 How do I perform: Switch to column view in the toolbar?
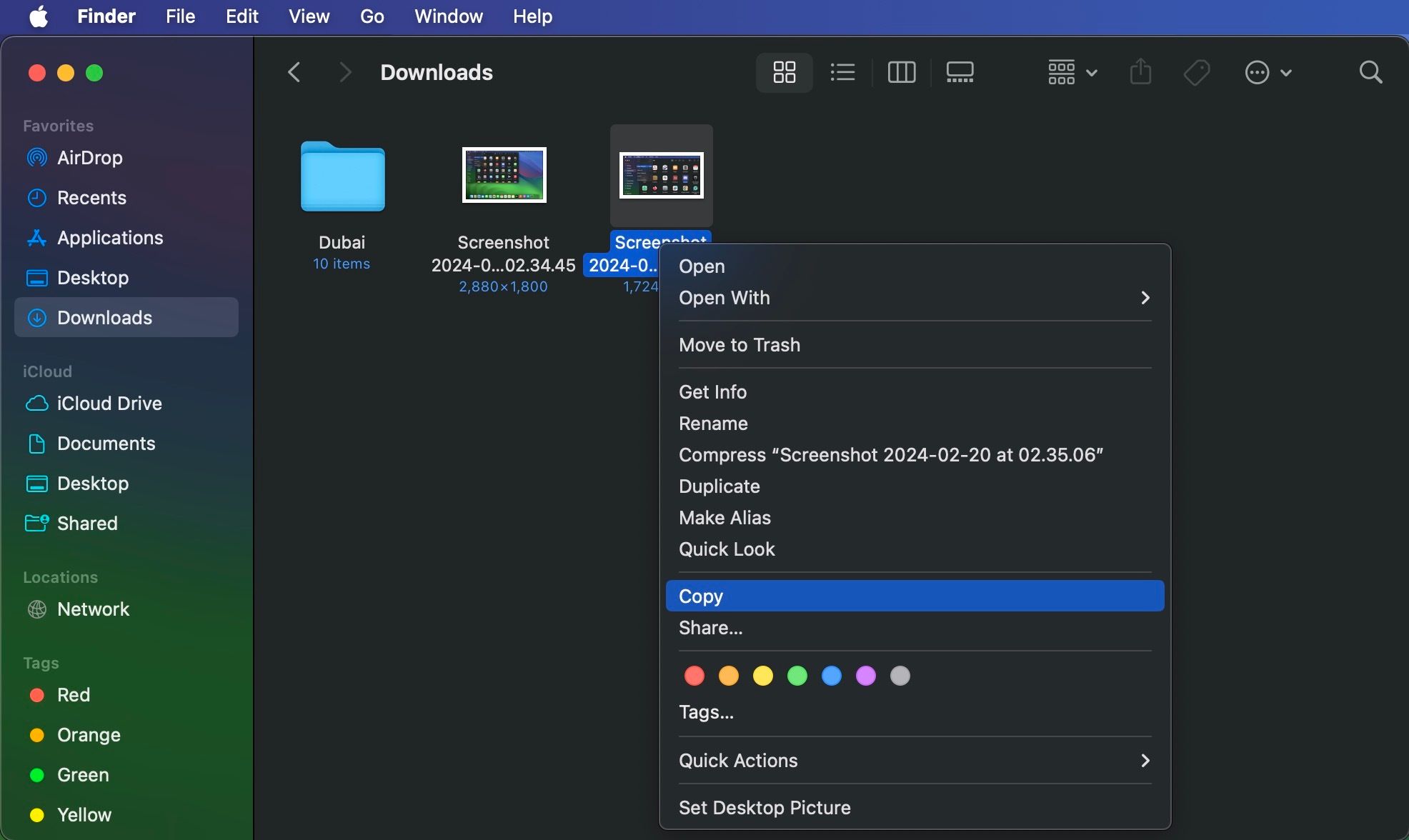coord(901,72)
